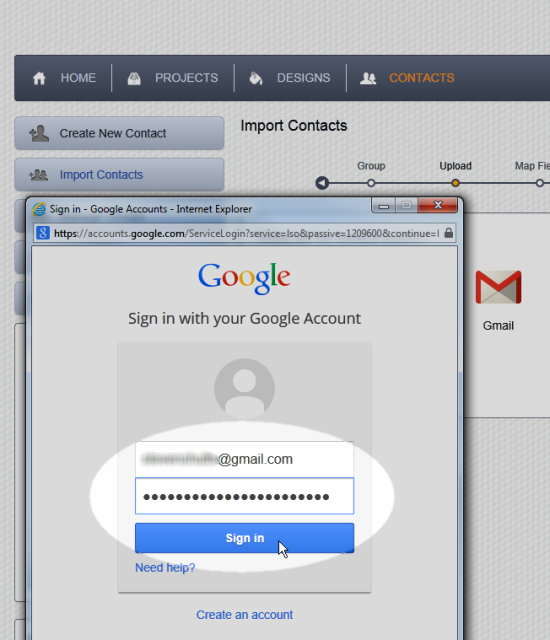Open the Need help? link
Screen dimensions: 550x640
[x=165, y=568]
